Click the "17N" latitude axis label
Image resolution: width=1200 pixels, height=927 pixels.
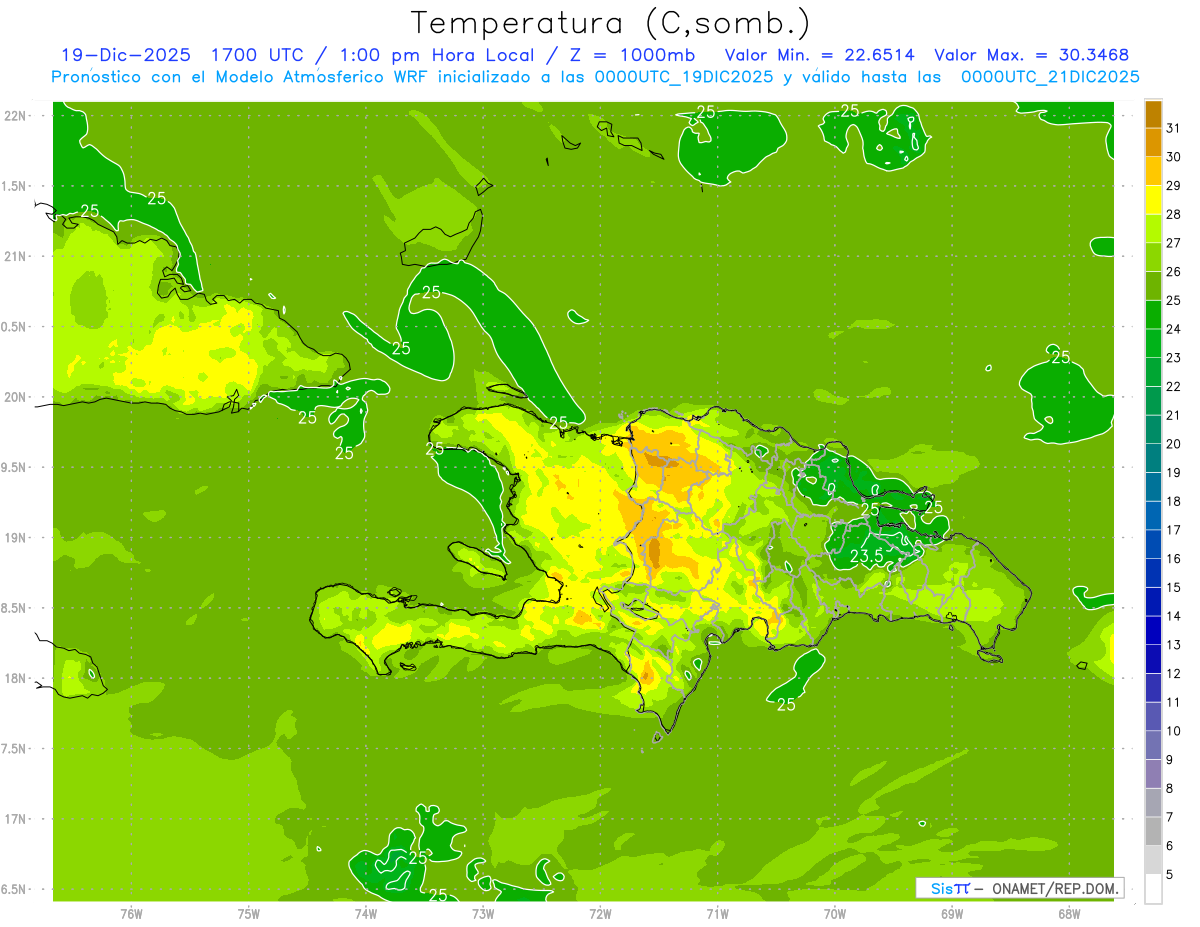click(16, 819)
